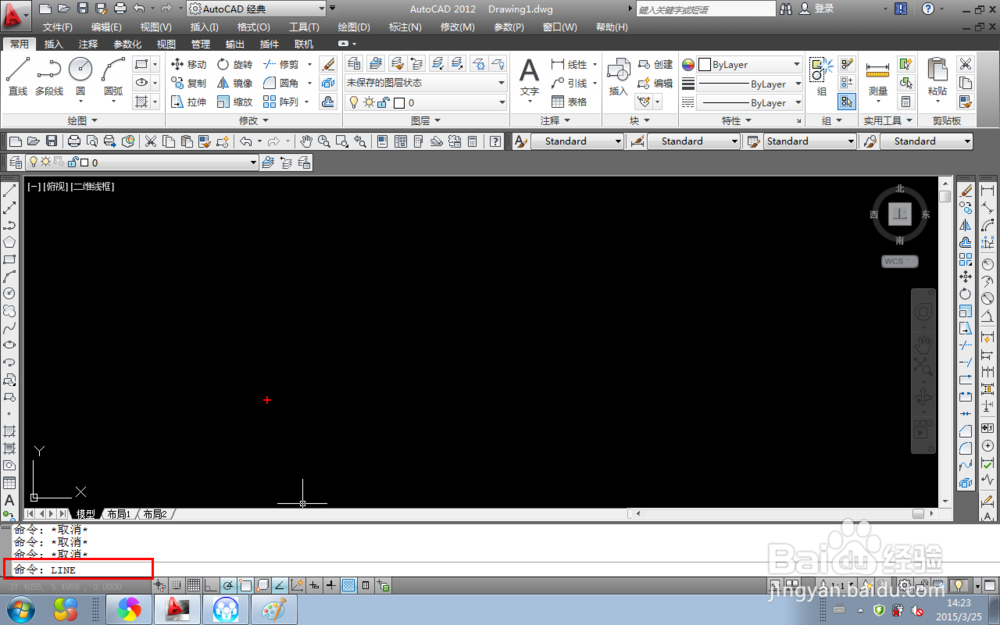The width and height of the screenshot is (1000, 625).
Task: Click the WCS coordinate system button
Action: coord(899,261)
